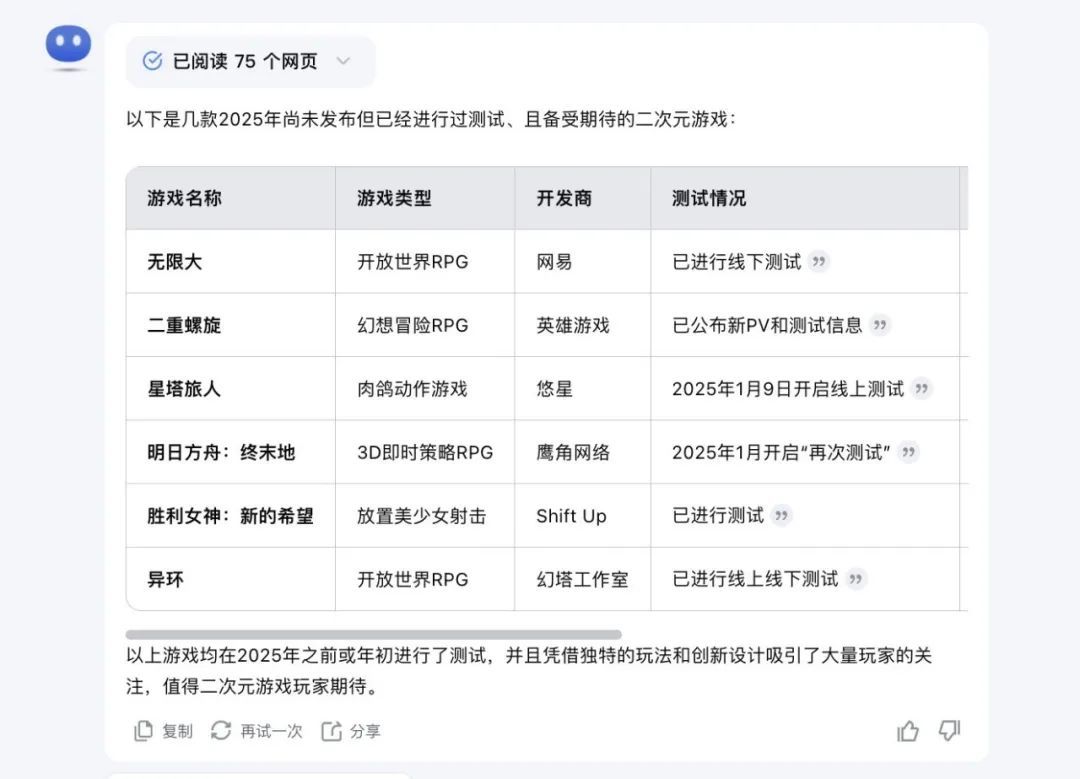Open citation quote icon in 星塔旅人 row

coord(921,389)
